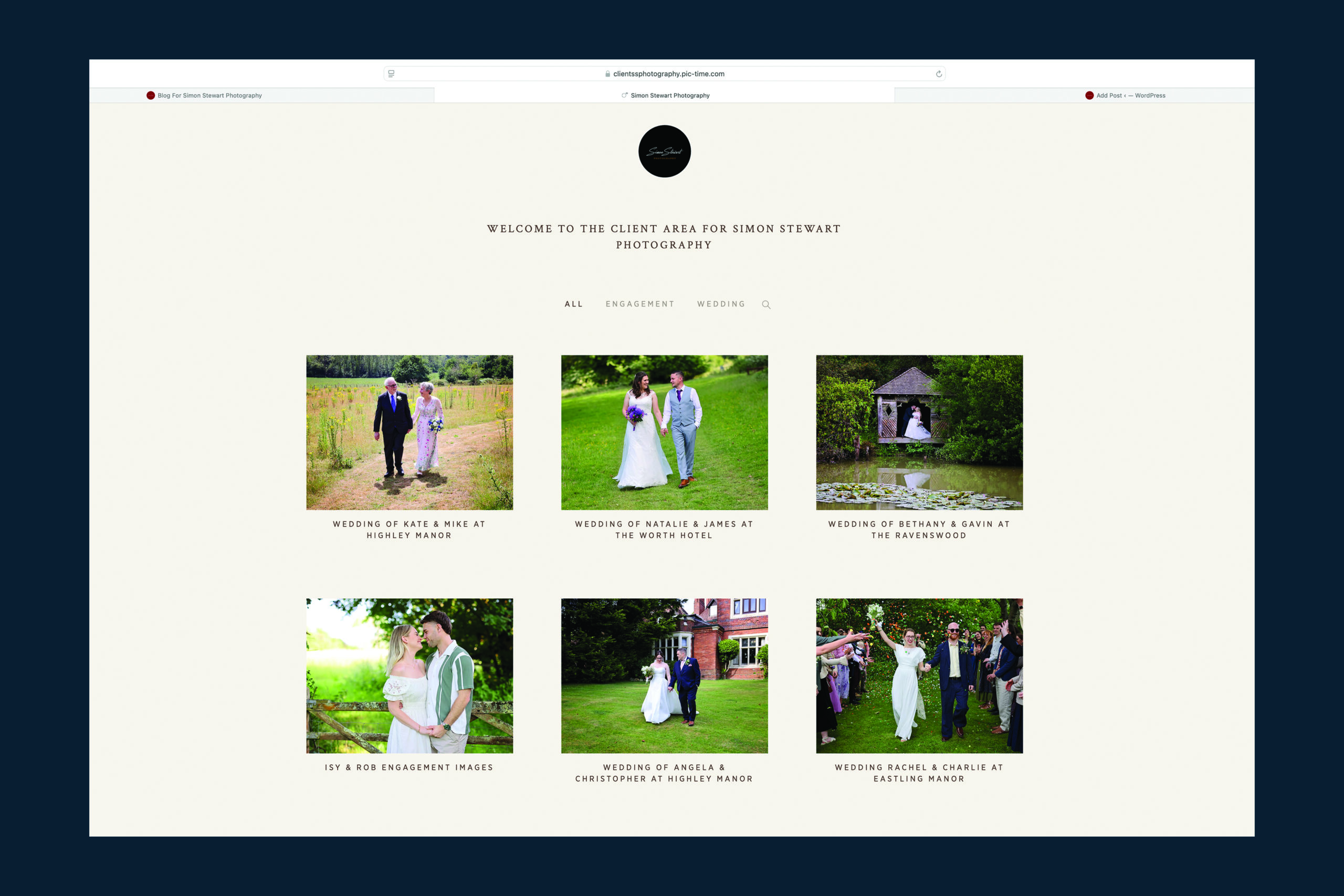Click the reload icon in the address bar
1344x896 pixels.
pyautogui.click(x=939, y=73)
